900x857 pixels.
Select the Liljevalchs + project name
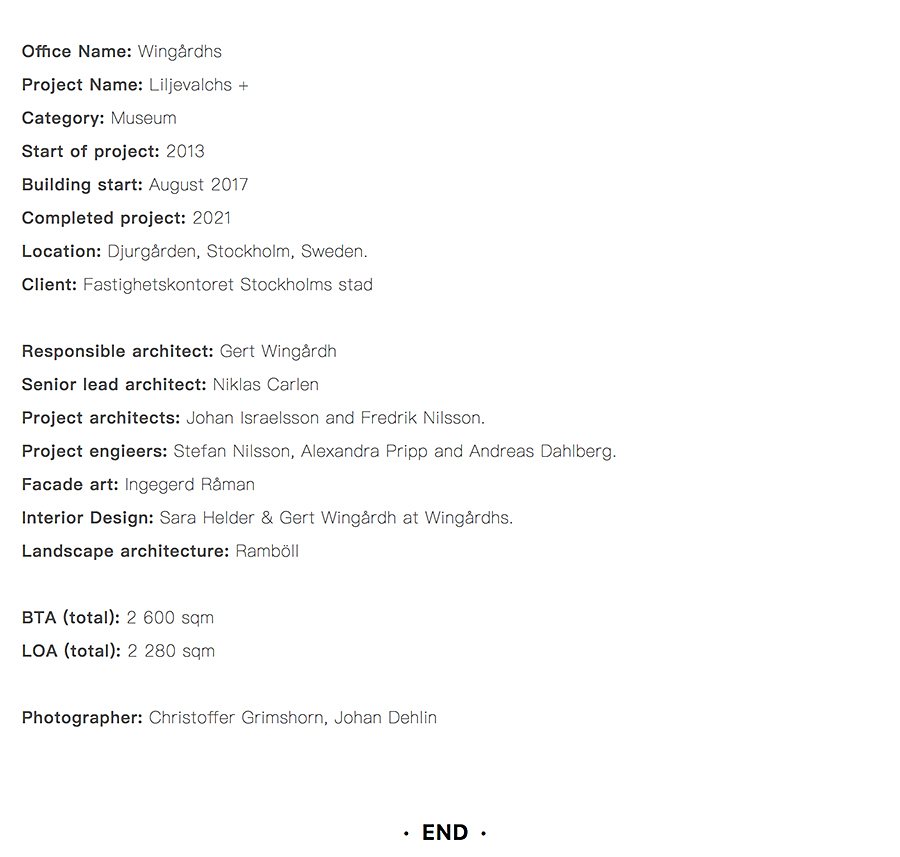199,85
